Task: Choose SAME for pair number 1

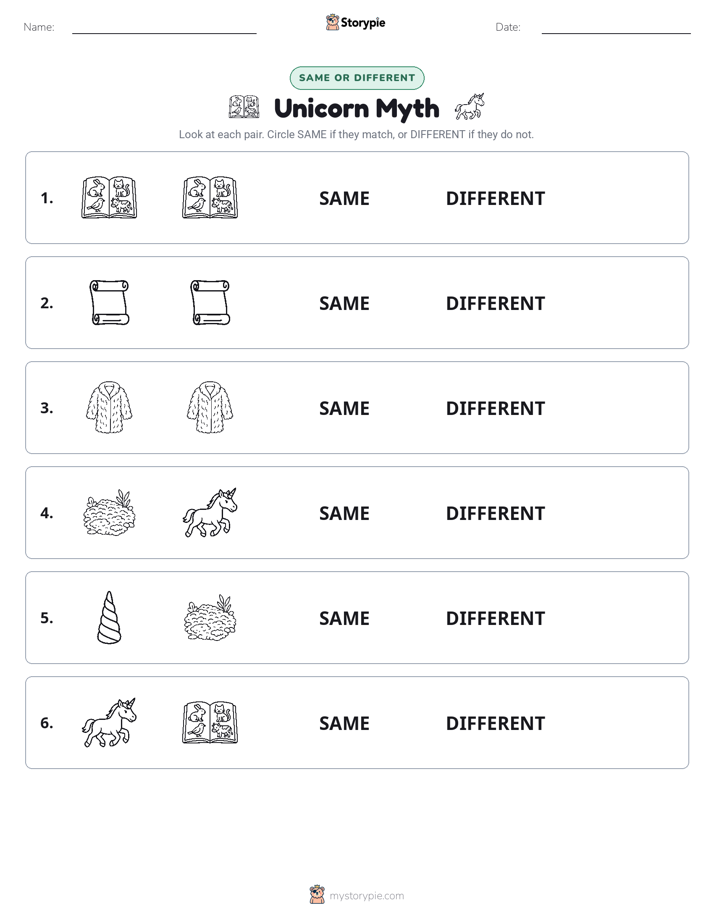Action: tap(344, 199)
